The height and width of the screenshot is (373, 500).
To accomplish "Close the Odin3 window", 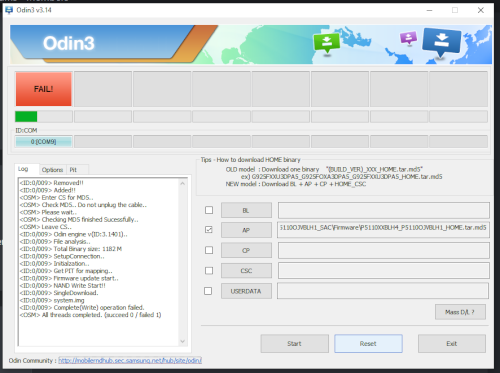I will 481,10.
